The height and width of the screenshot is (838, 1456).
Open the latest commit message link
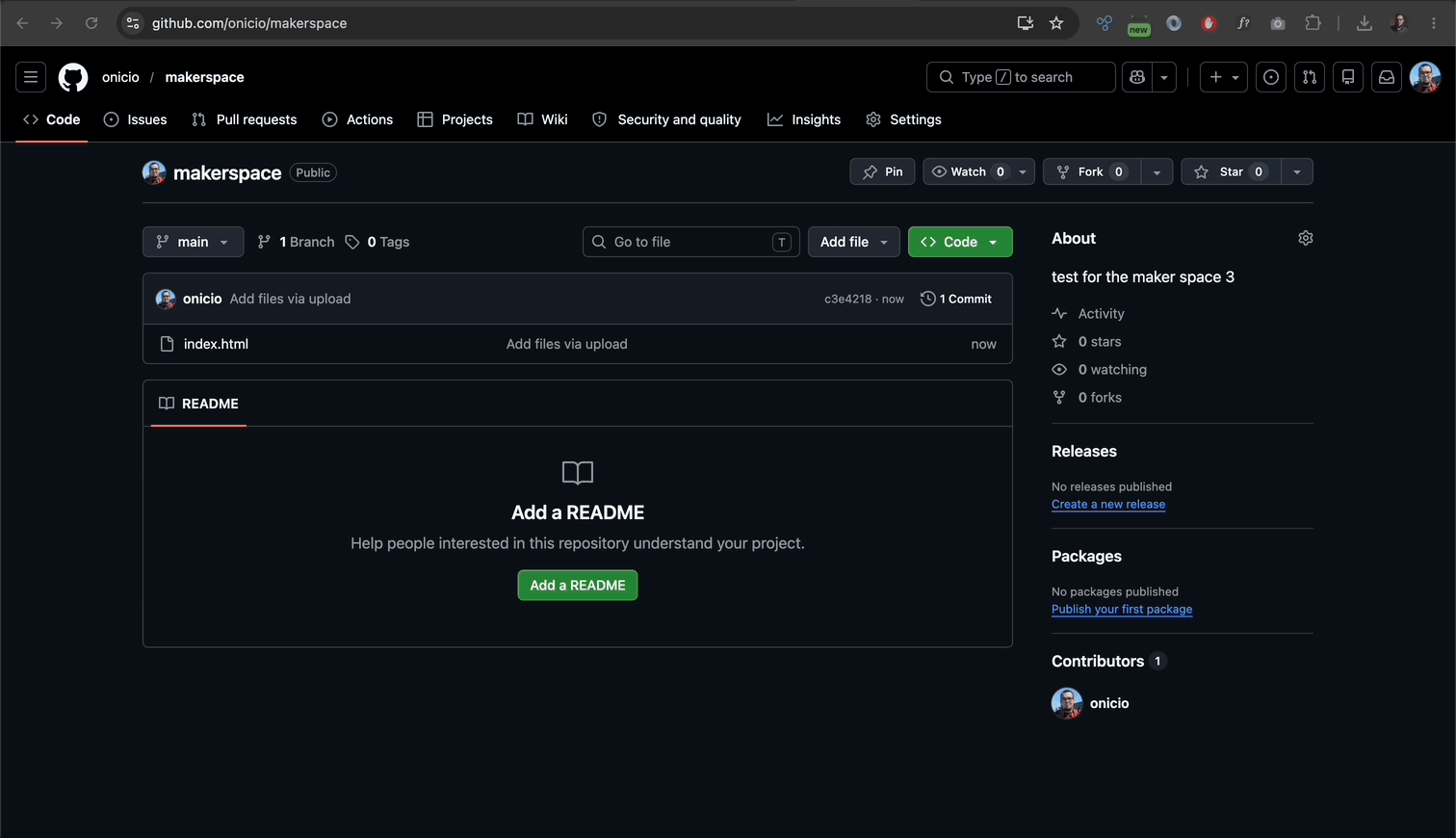290,299
